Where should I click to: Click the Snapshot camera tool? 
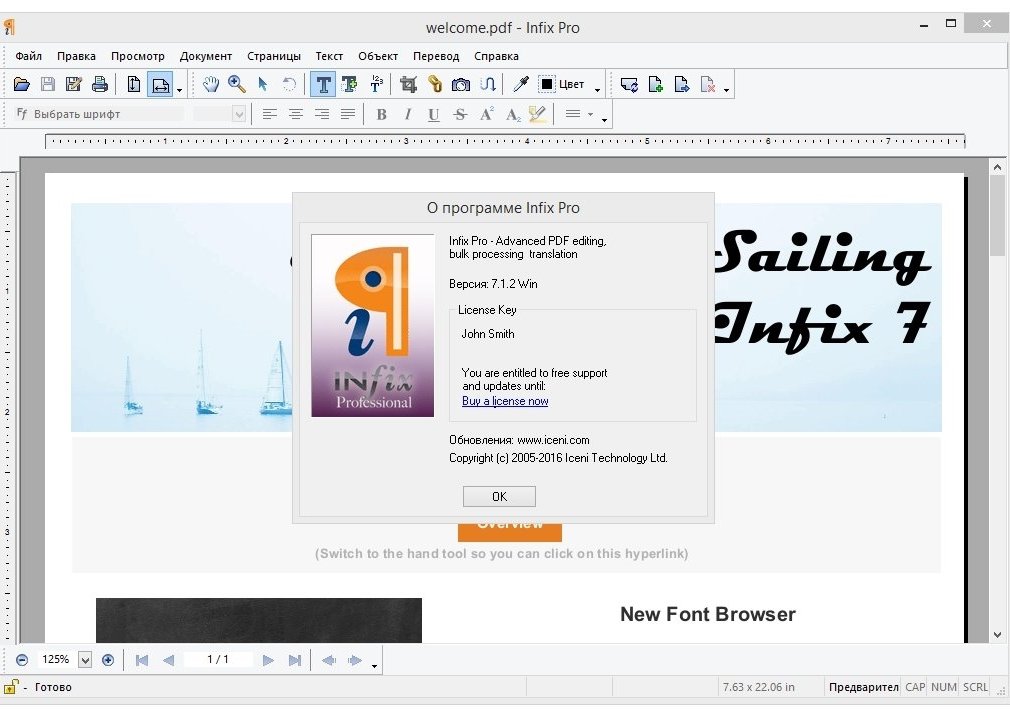[461, 84]
